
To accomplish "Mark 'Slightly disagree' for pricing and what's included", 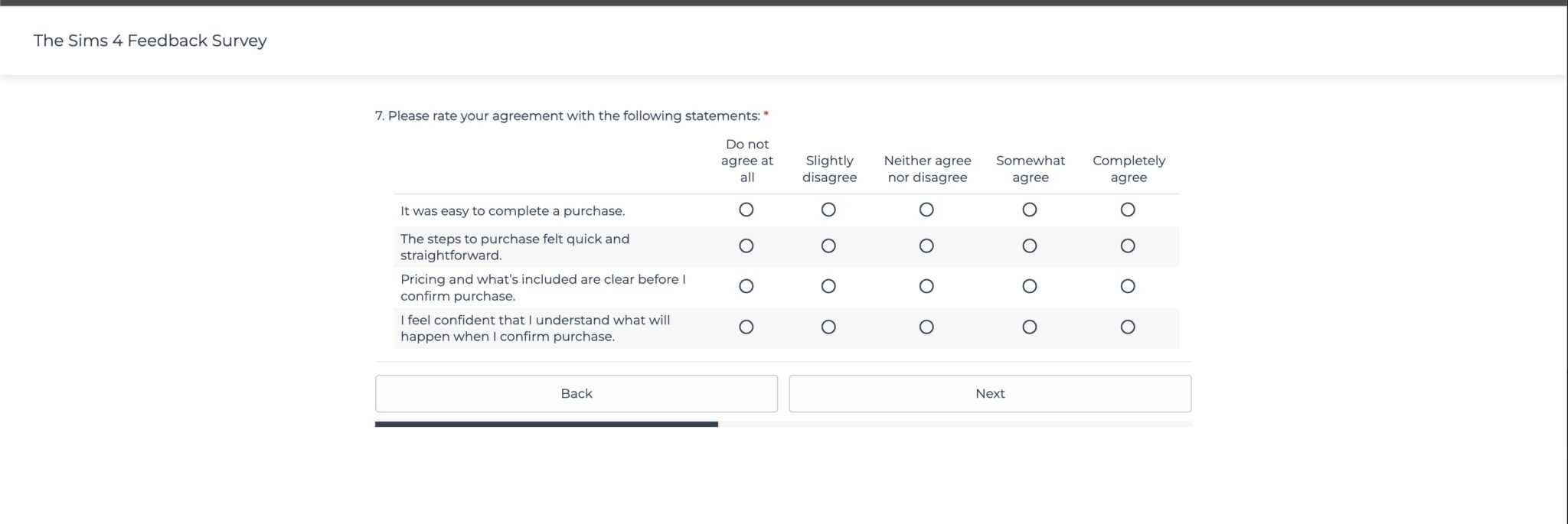I will click(828, 286).
